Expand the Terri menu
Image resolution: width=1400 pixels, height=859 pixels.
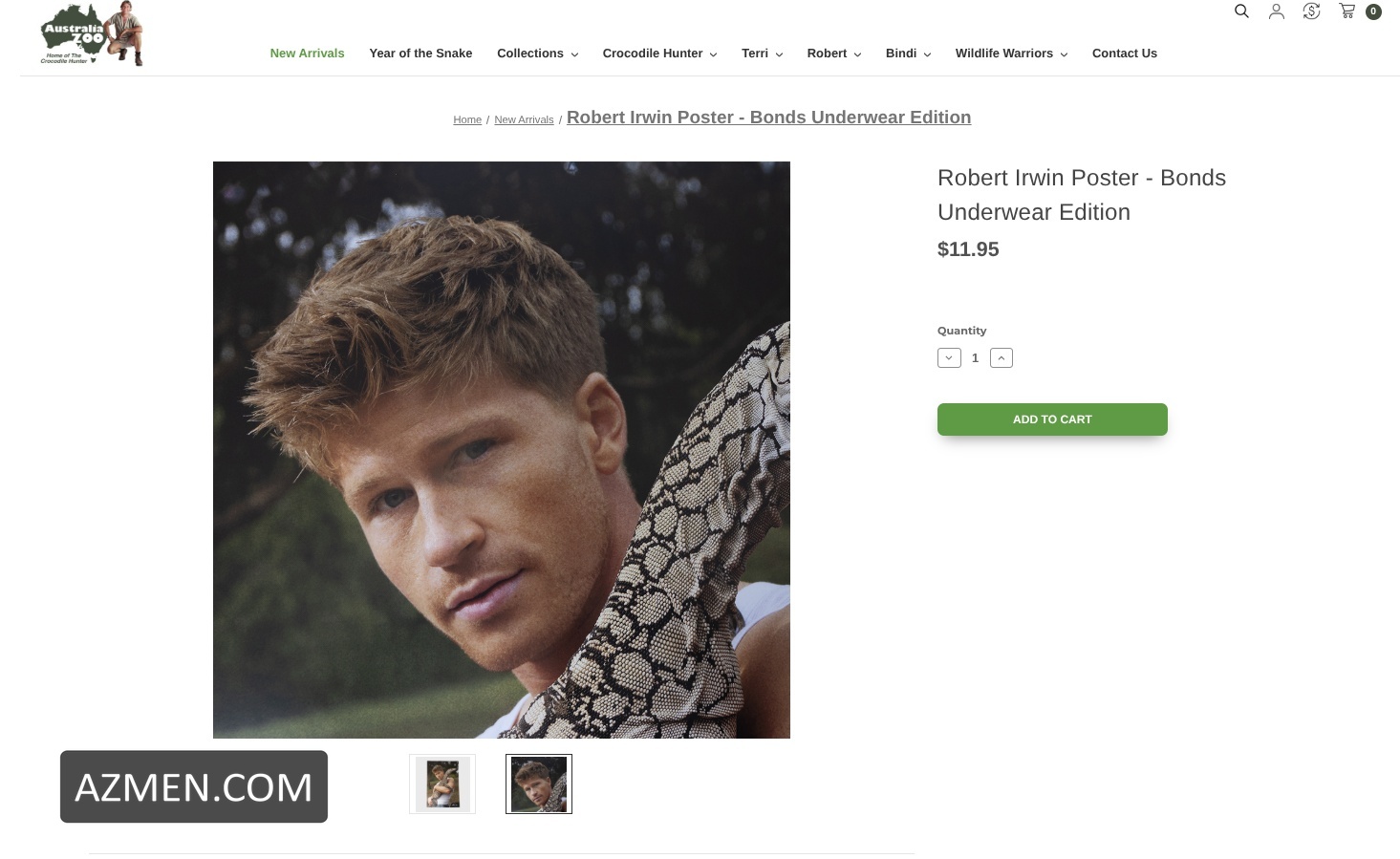[x=762, y=54]
